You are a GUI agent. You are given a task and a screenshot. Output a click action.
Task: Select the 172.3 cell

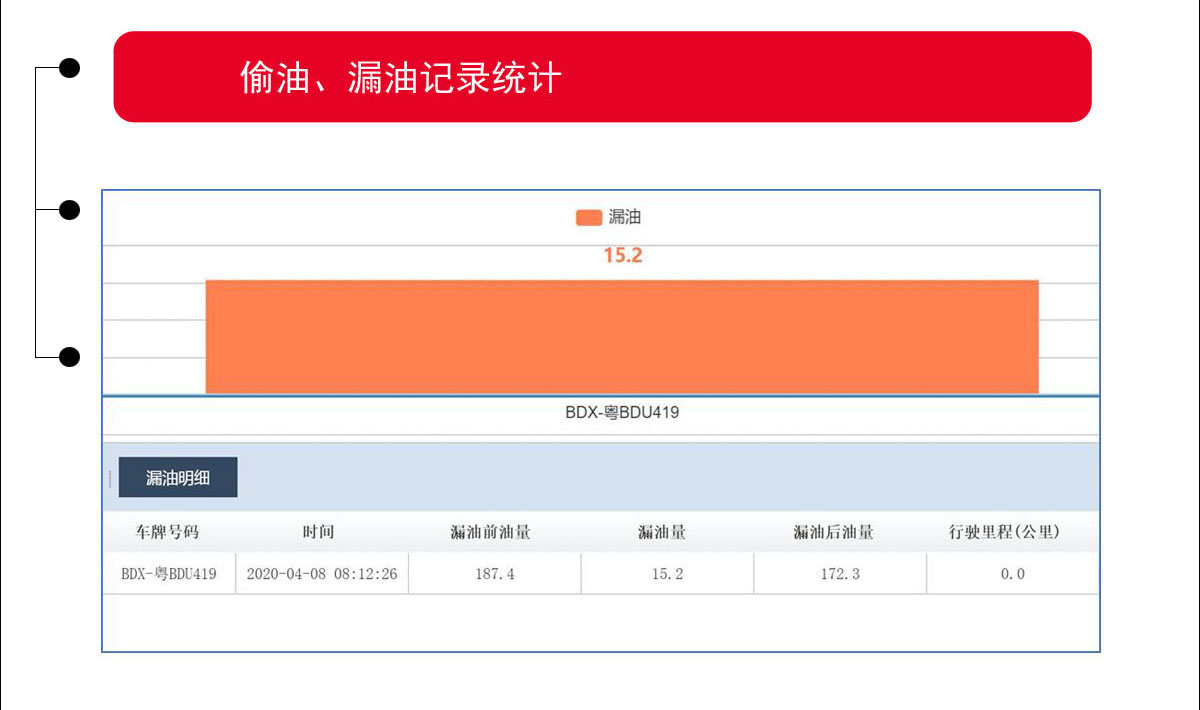tap(840, 574)
